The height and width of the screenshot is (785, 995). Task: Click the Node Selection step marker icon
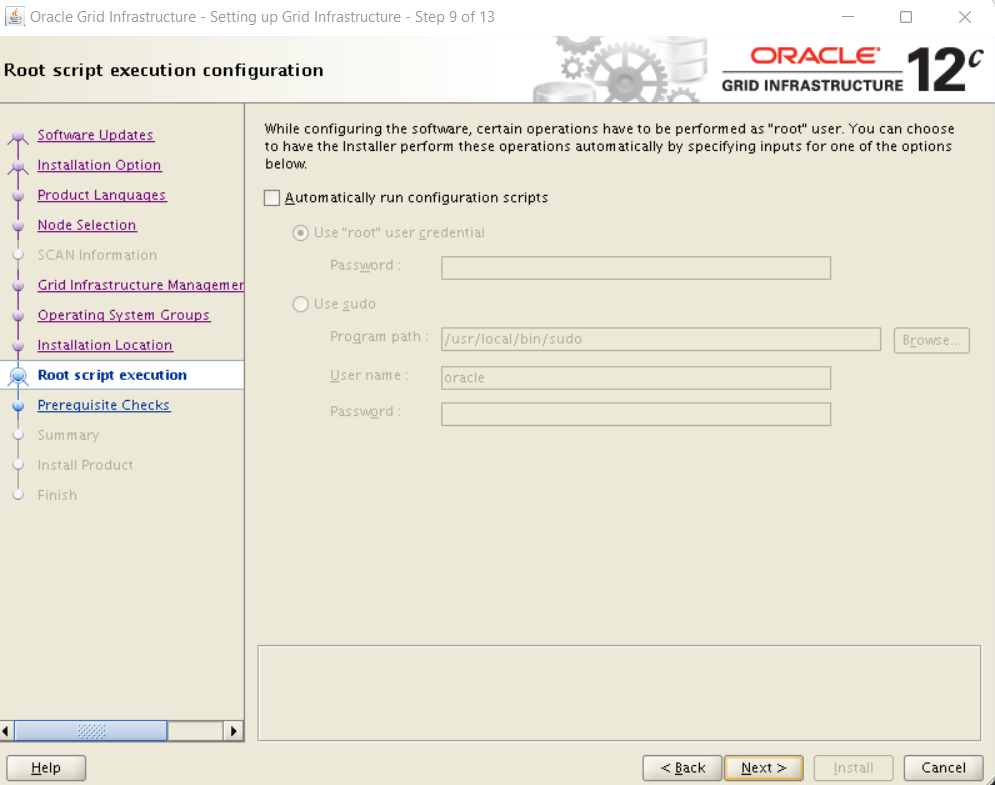tap(18, 225)
